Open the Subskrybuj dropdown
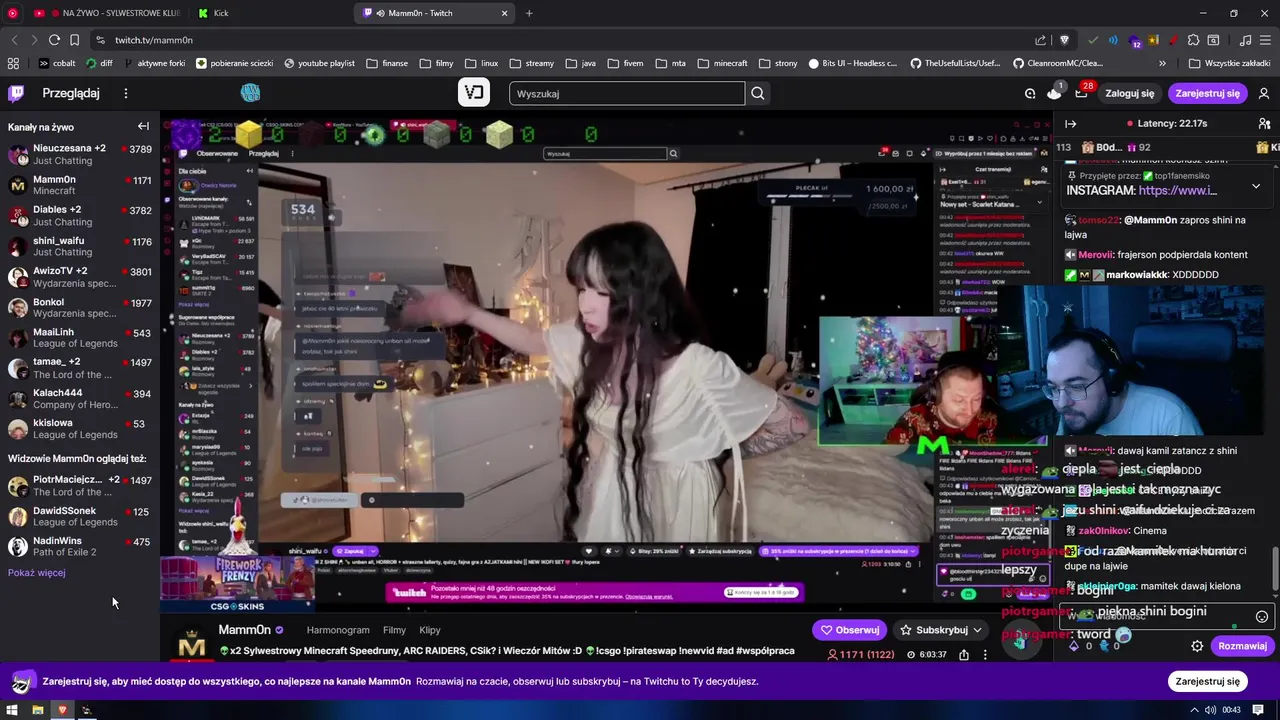The height and width of the screenshot is (720, 1280). (941, 630)
